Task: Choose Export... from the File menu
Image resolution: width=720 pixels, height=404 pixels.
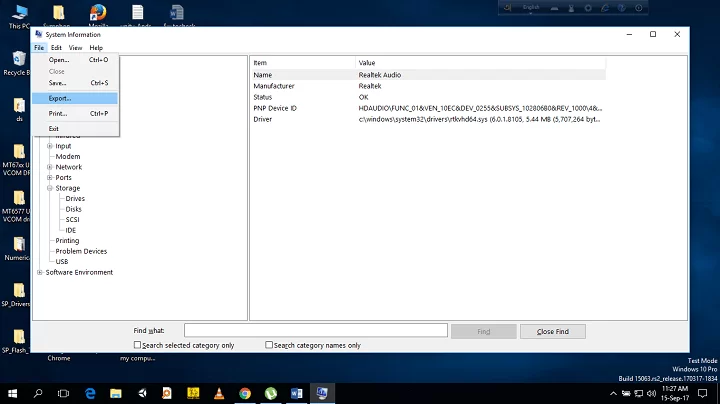Action: point(75,98)
